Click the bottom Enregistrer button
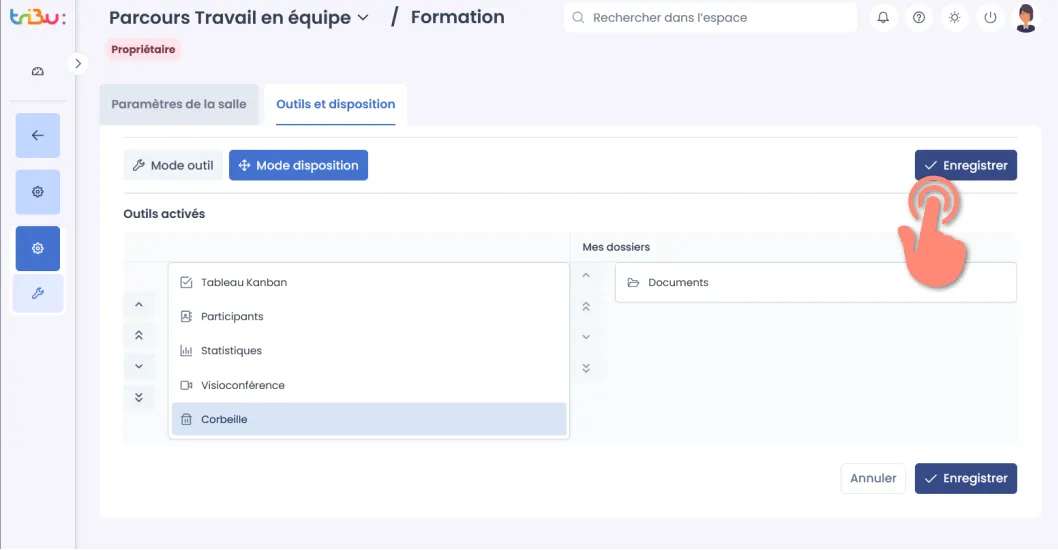This screenshot has height=550, width=1058. click(966, 478)
